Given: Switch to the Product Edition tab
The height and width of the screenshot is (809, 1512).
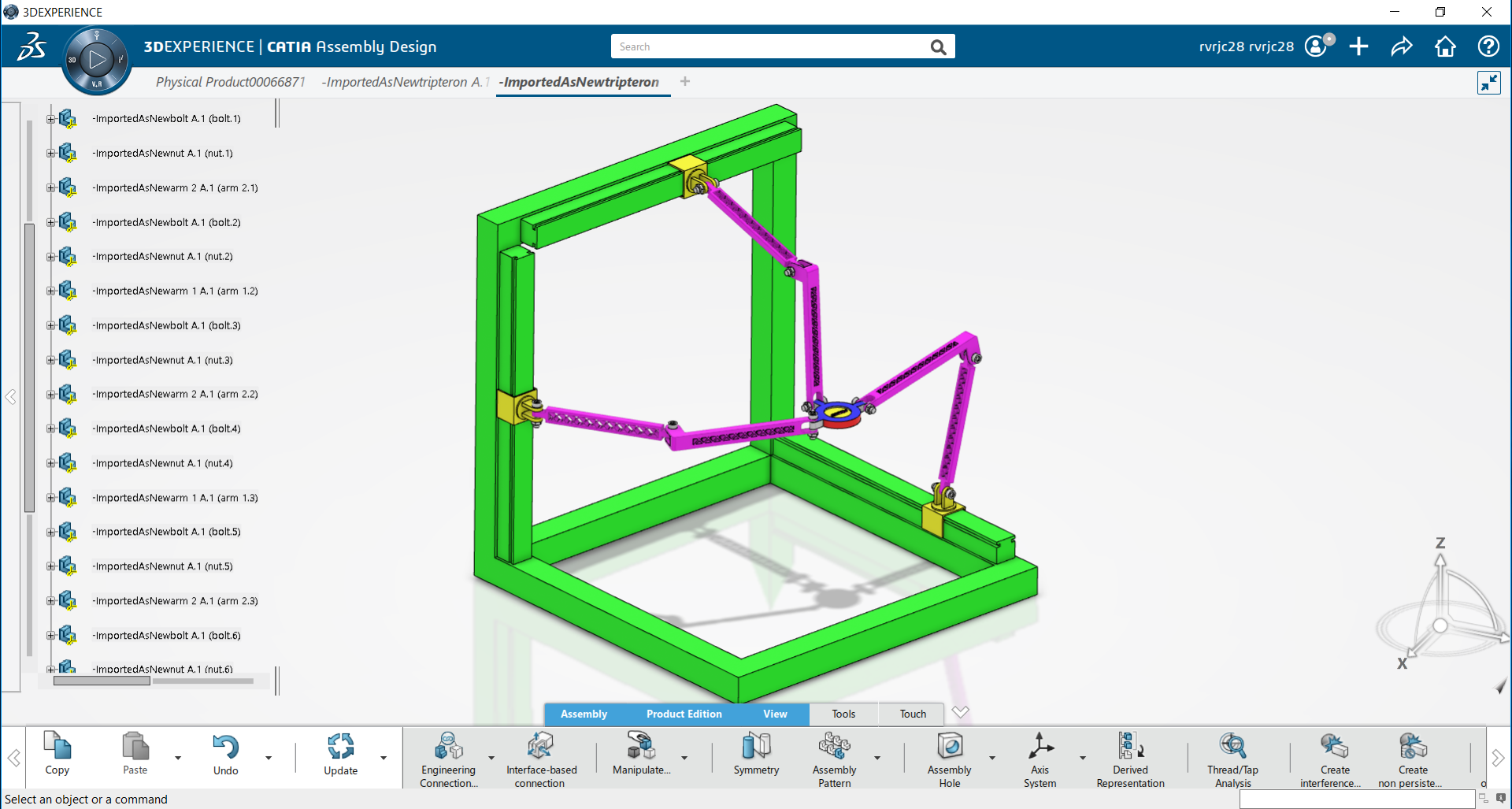Looking at the screenshot, I should 684,714.
